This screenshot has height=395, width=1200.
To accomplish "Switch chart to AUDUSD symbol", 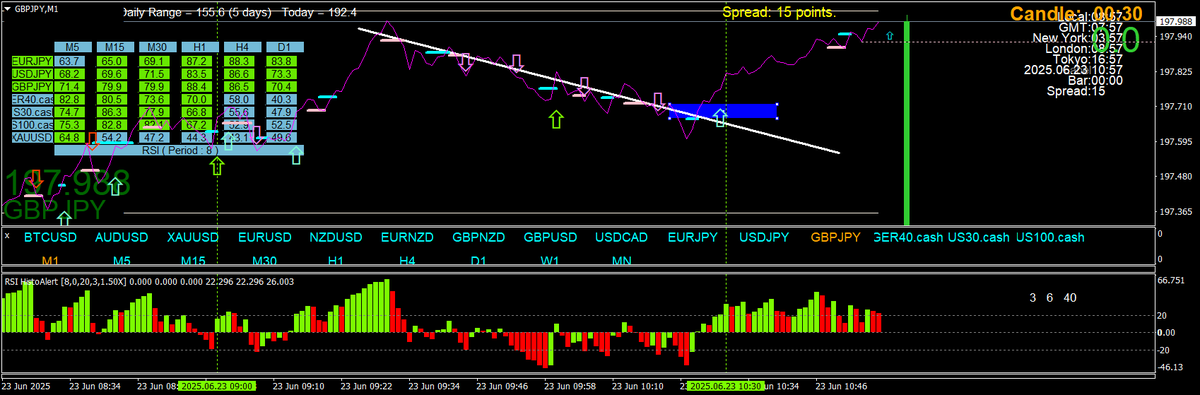I will click(122, 238).
